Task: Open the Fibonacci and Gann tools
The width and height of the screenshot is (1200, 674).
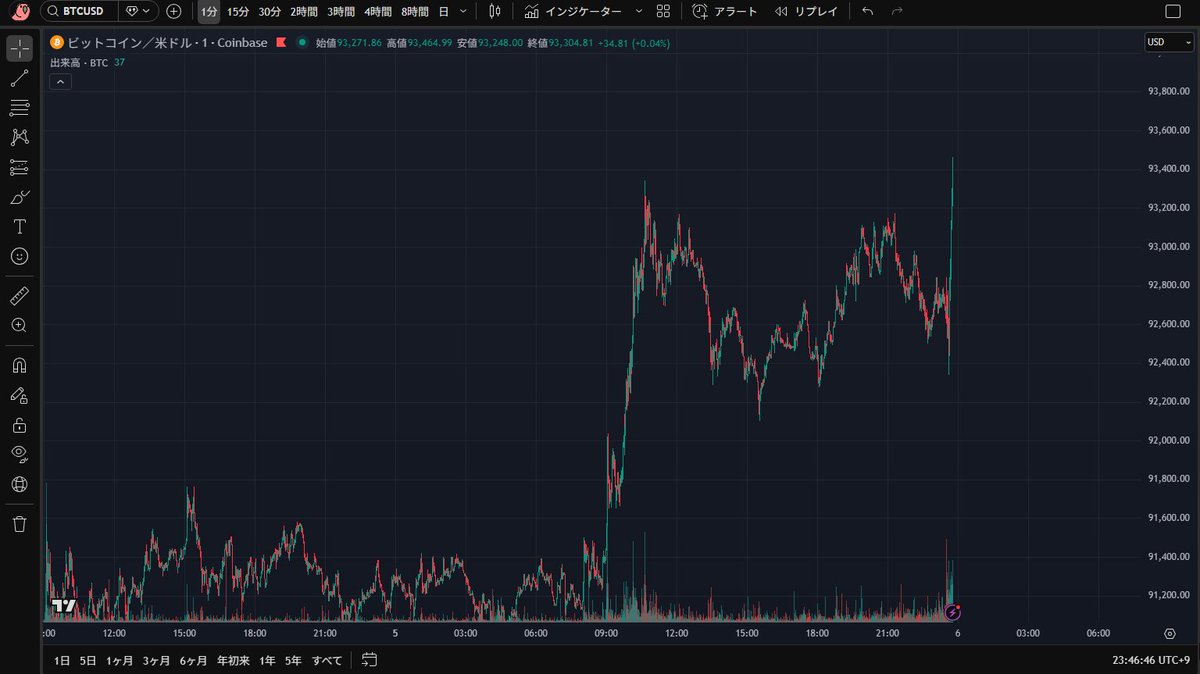Action: click(x=19, y=108)
